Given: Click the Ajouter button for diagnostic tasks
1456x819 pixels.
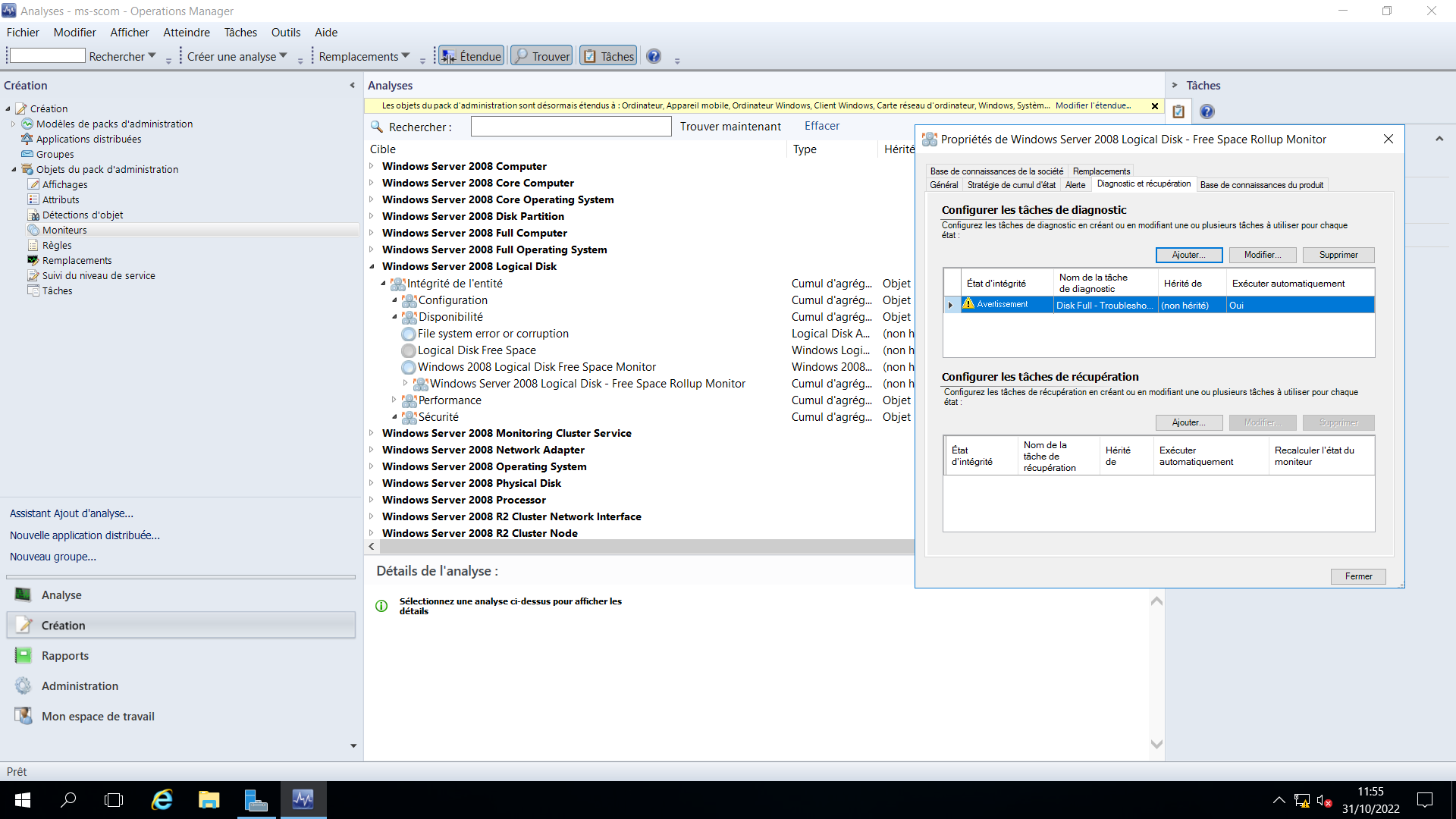Looking at the screenshot, I should (x=1188, y=255).
